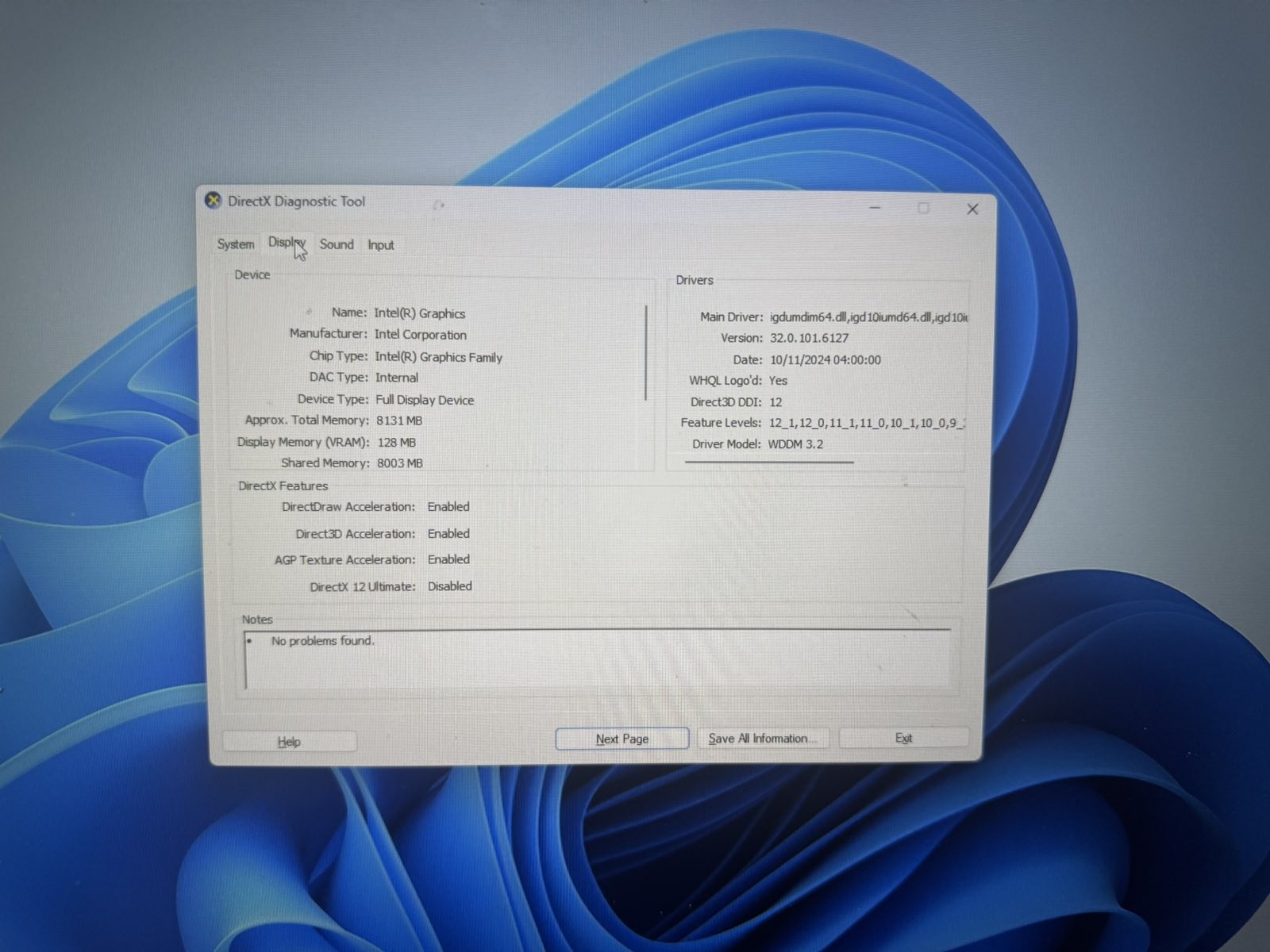The width and height of the screenshot is (1270, 952).
Task: Click the Drivers panel horizontal scrollbar
Action: [x=768, y=462]
